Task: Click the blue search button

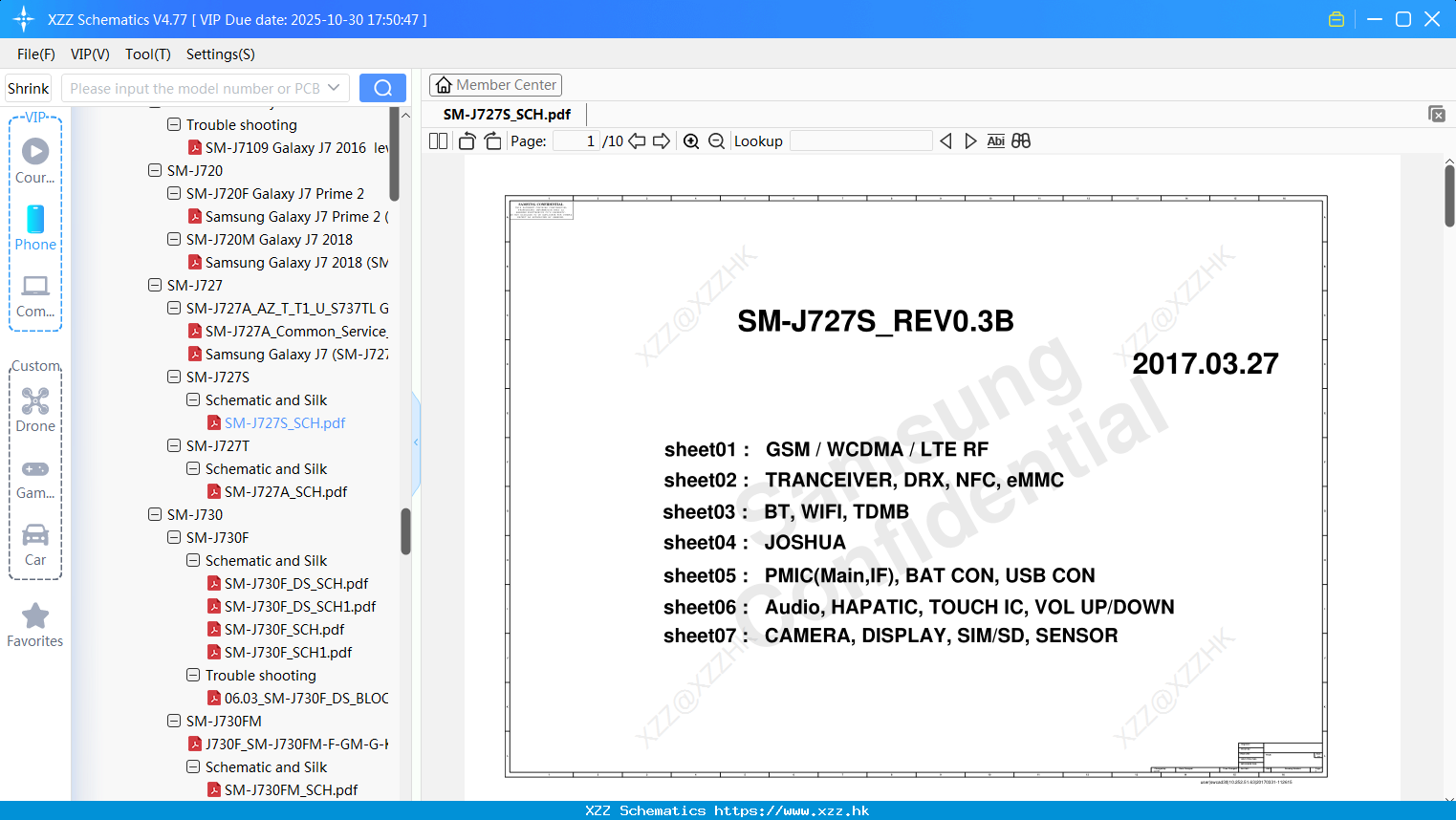Action: tap(382, 88)
